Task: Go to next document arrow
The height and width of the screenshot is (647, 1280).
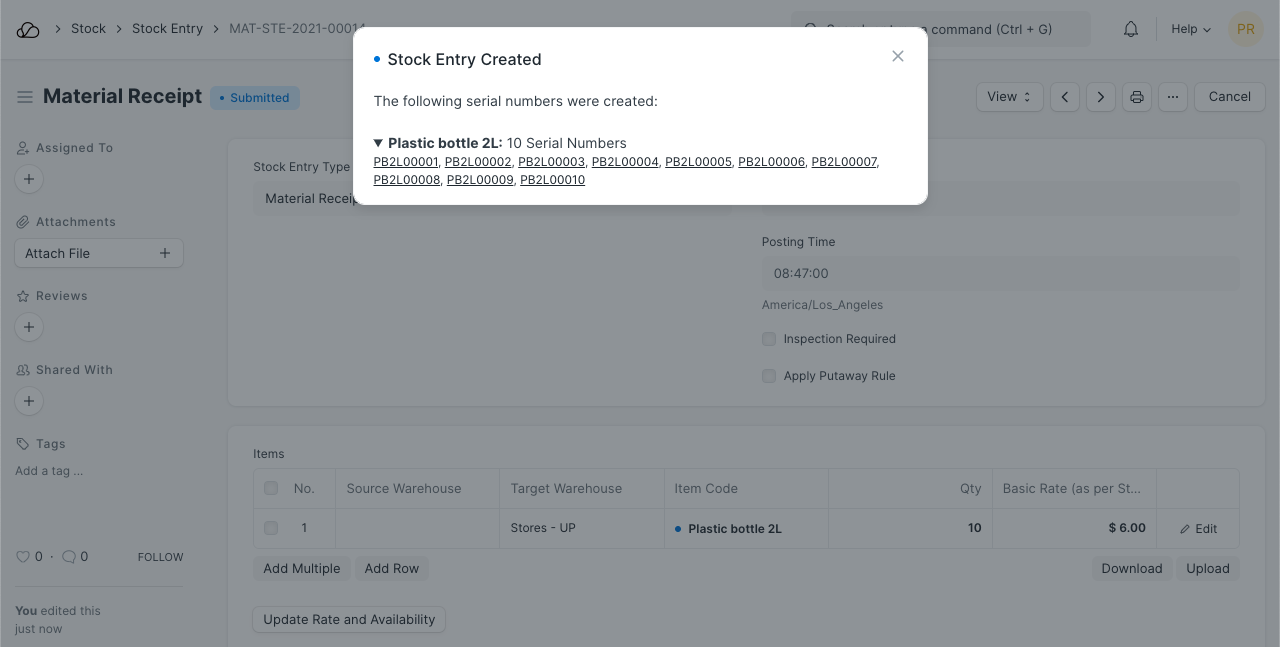Action: [1101, 97]
